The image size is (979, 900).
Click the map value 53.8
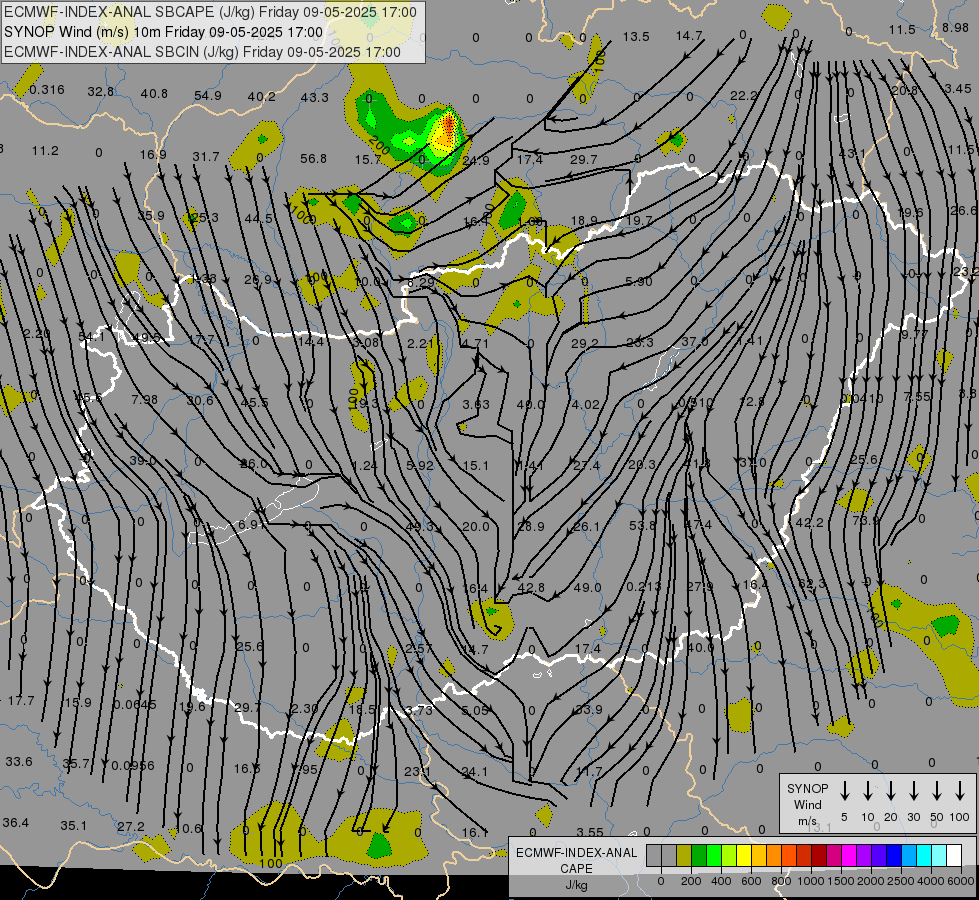point(642,526)
